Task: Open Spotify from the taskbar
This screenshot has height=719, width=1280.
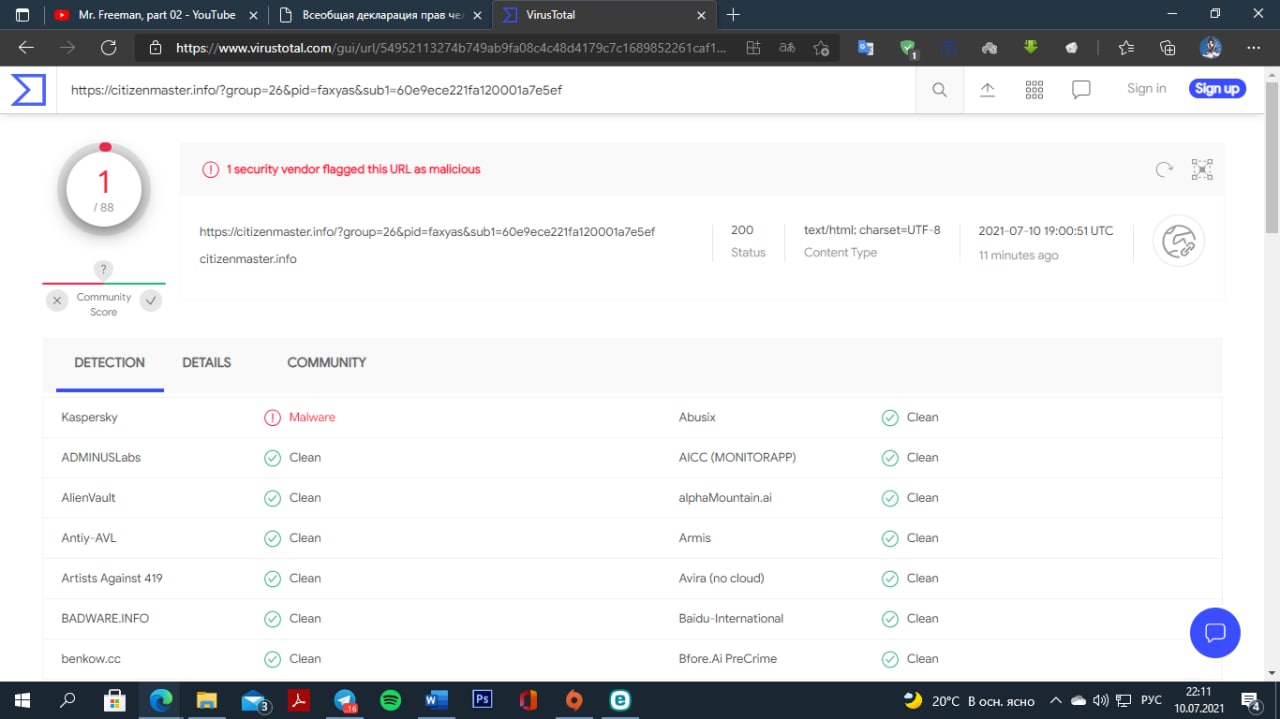Action: coord(391,700)
